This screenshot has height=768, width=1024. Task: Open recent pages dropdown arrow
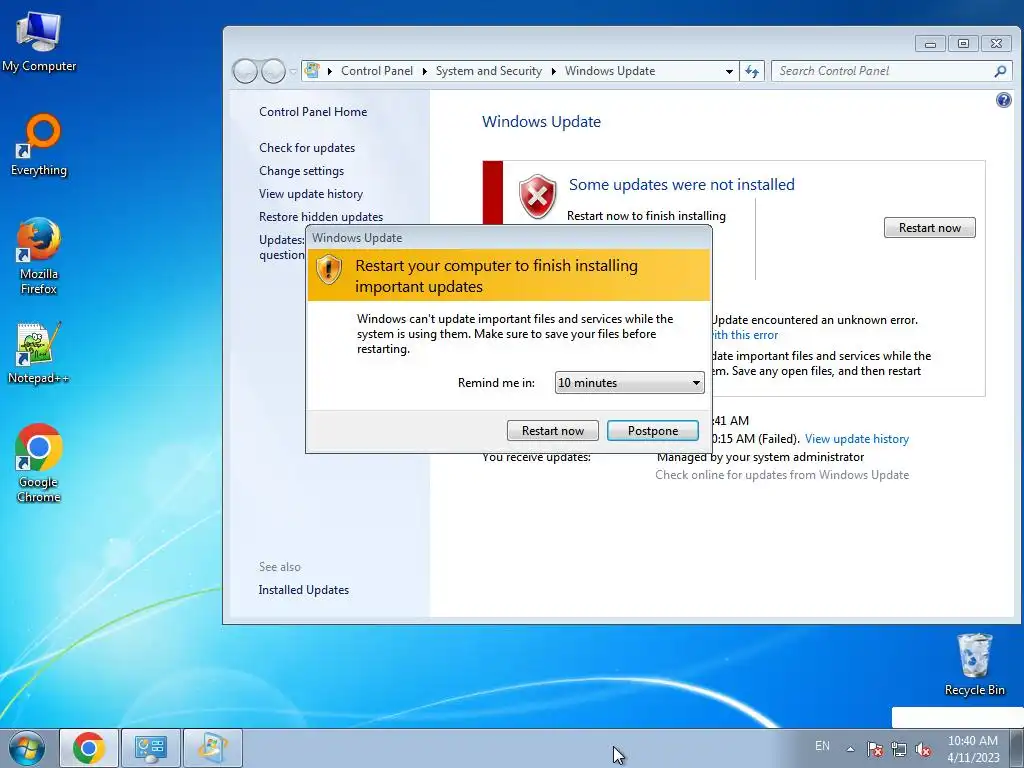click(x=293, y=71)
